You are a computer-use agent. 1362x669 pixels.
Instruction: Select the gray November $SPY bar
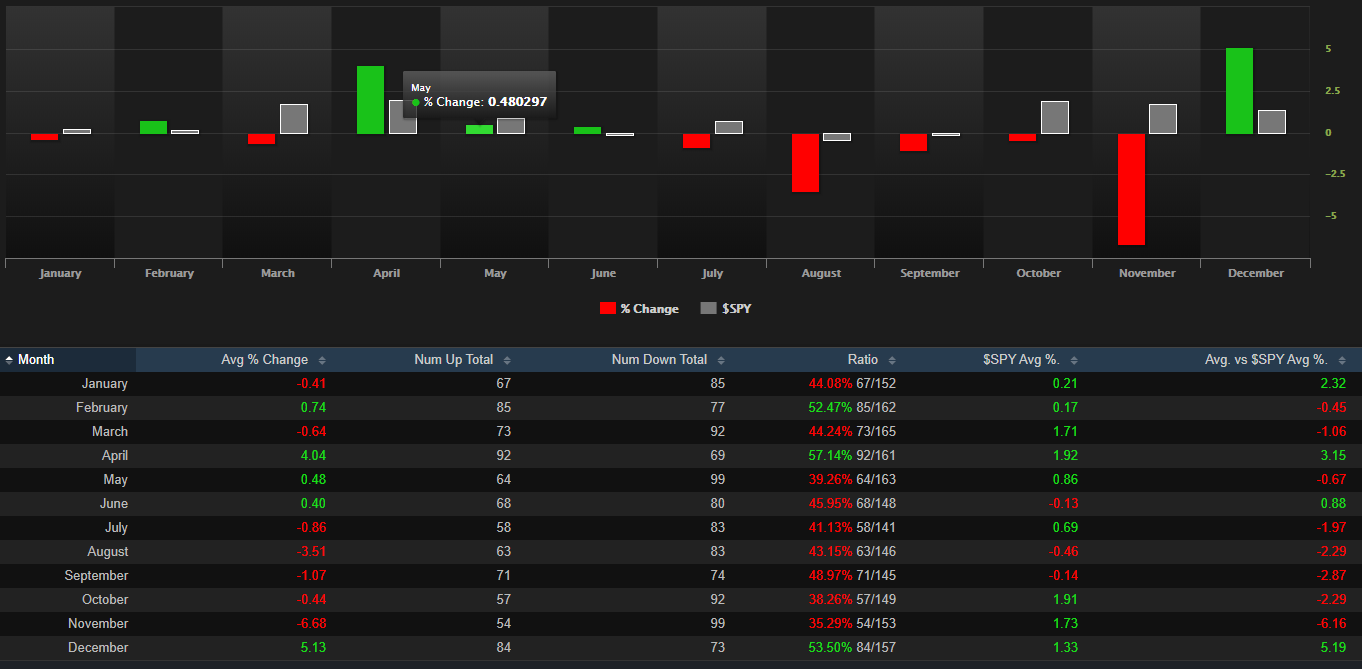(1163, 119)
